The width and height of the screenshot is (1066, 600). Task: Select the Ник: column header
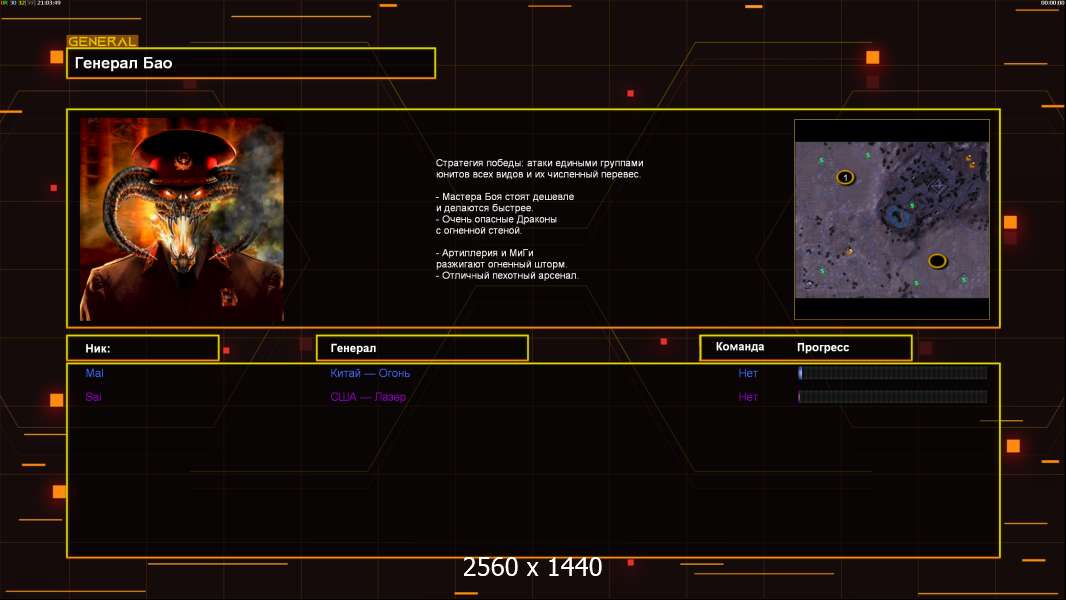[x=142, y=348]
